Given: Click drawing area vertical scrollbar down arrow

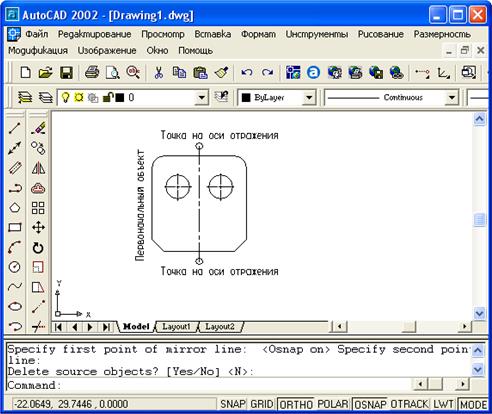Looking at the screenshot, I should click(x=480, y=313).
